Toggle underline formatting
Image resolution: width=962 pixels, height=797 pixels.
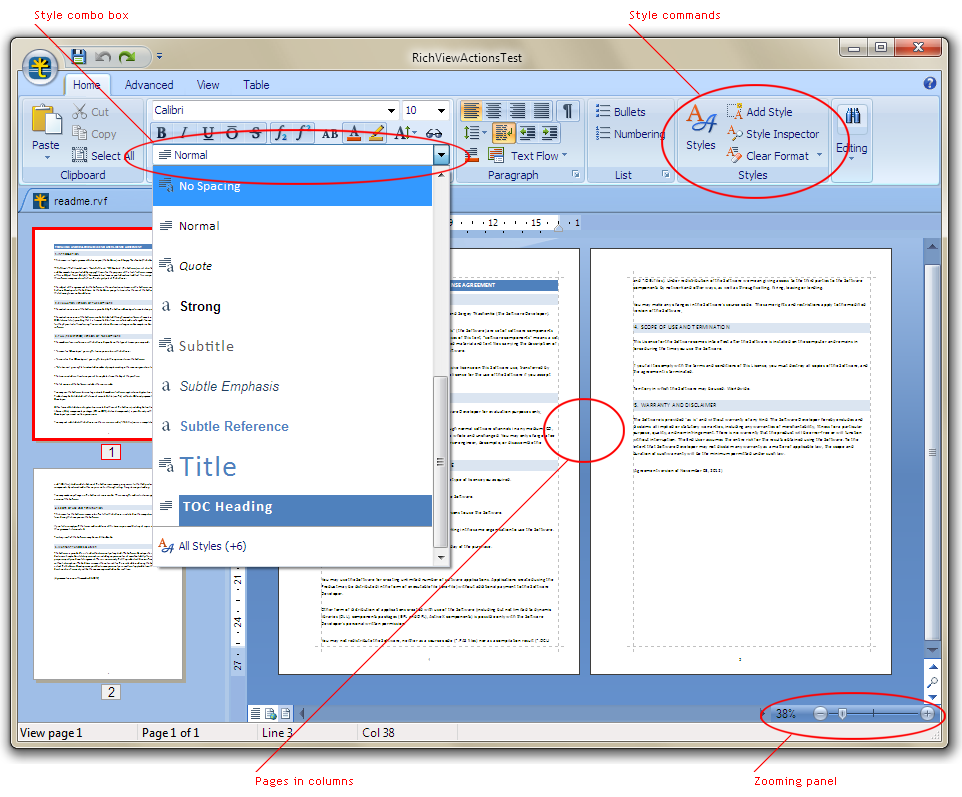(208, 133)
